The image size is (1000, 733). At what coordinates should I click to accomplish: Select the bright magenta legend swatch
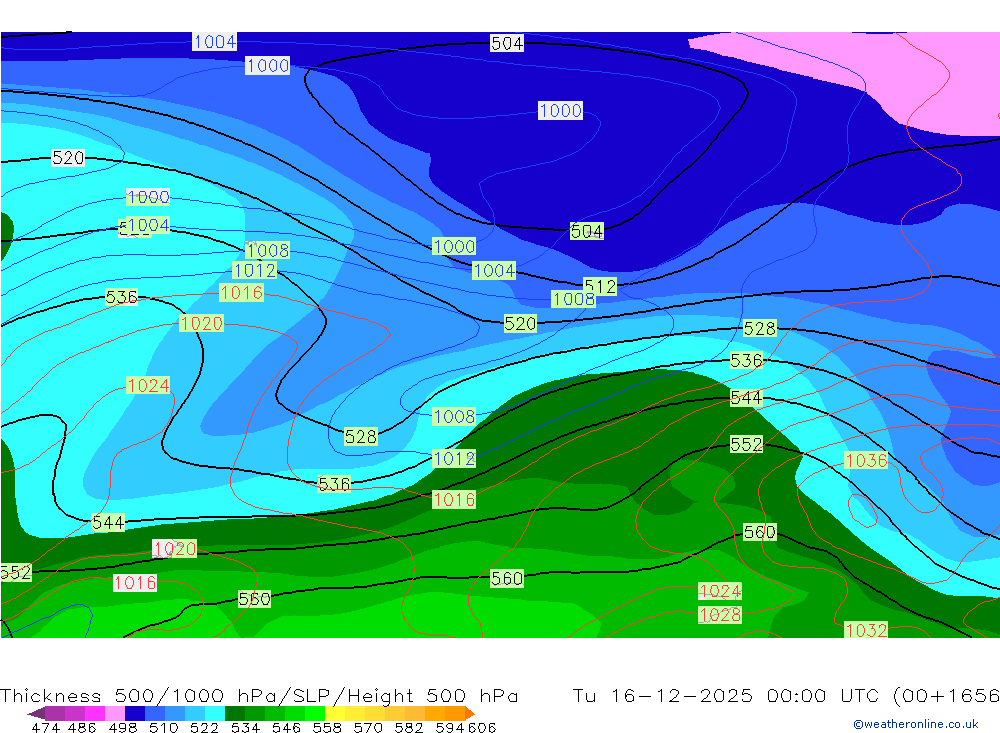(x=95, y=713)
